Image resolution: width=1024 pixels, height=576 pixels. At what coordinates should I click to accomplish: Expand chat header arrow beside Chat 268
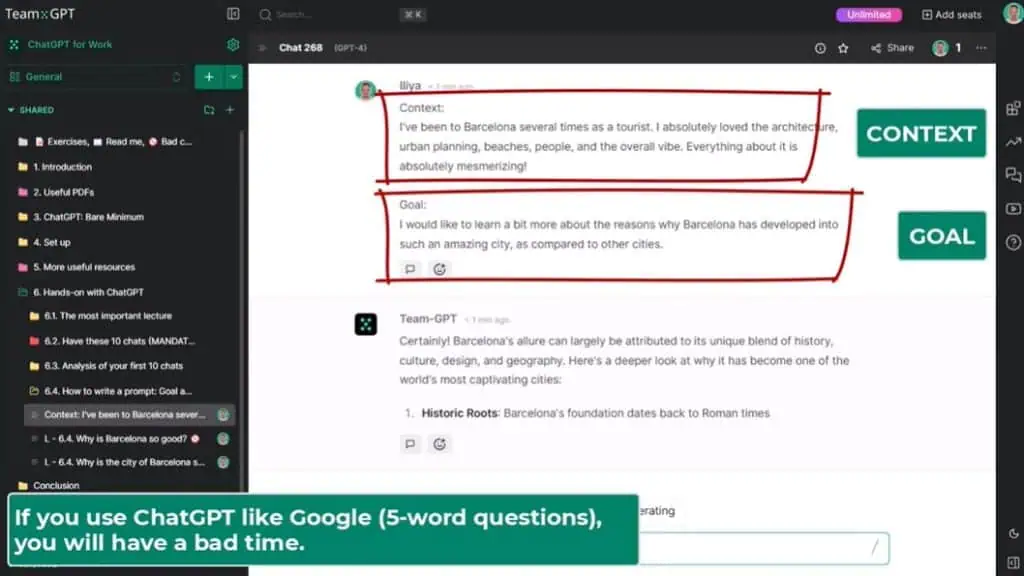pyautogui.click(x=263, y=48)
